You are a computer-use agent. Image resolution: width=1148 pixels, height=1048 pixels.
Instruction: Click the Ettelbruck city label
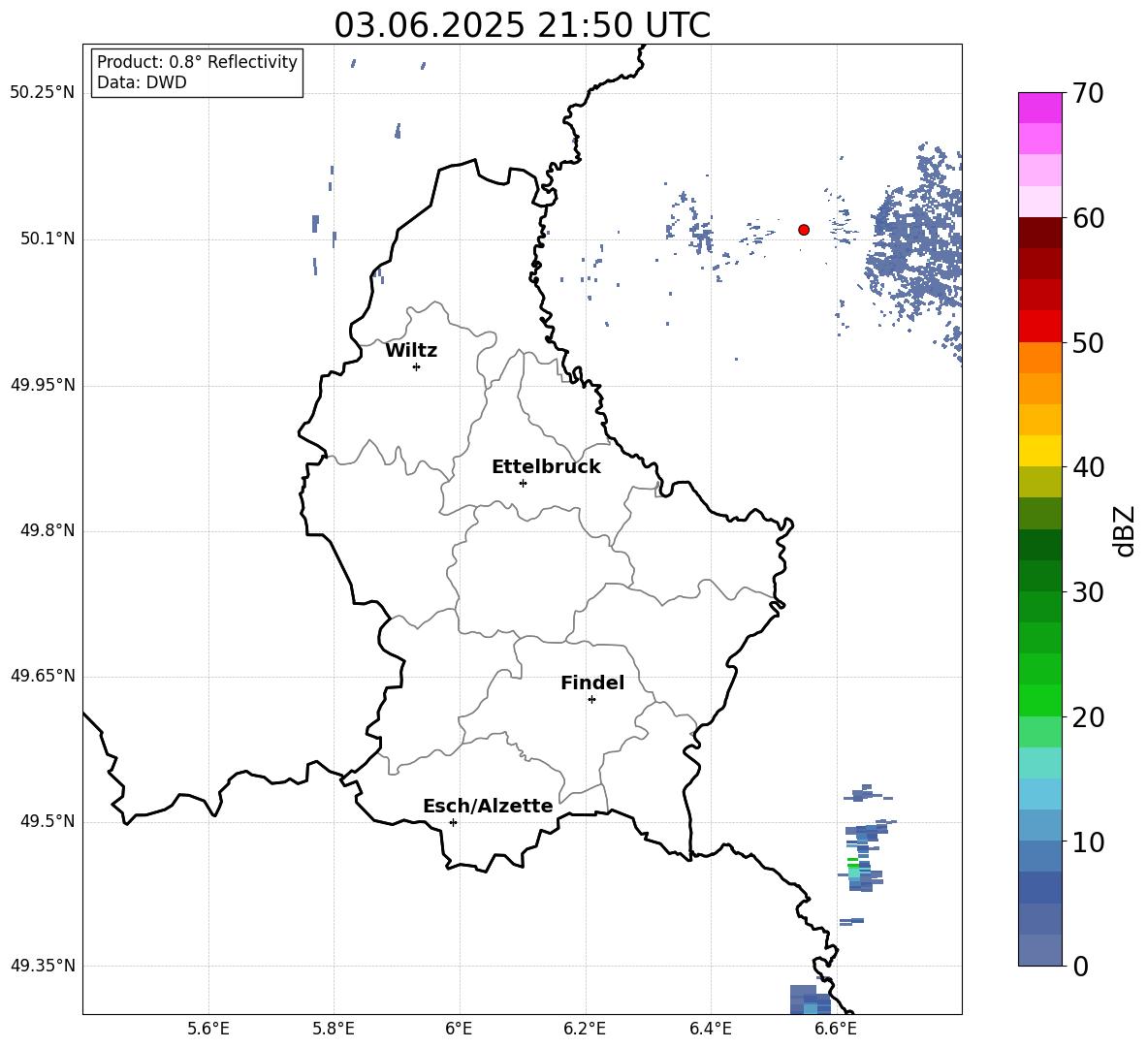pyautogui.click(x=546, y=467)
